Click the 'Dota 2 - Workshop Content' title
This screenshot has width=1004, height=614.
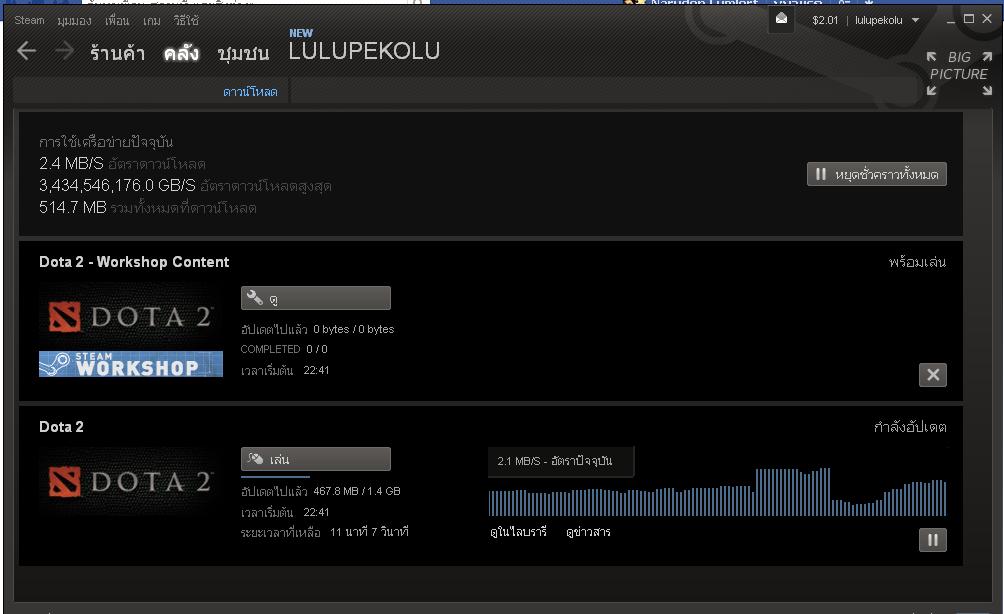click(x=134, y=262)
